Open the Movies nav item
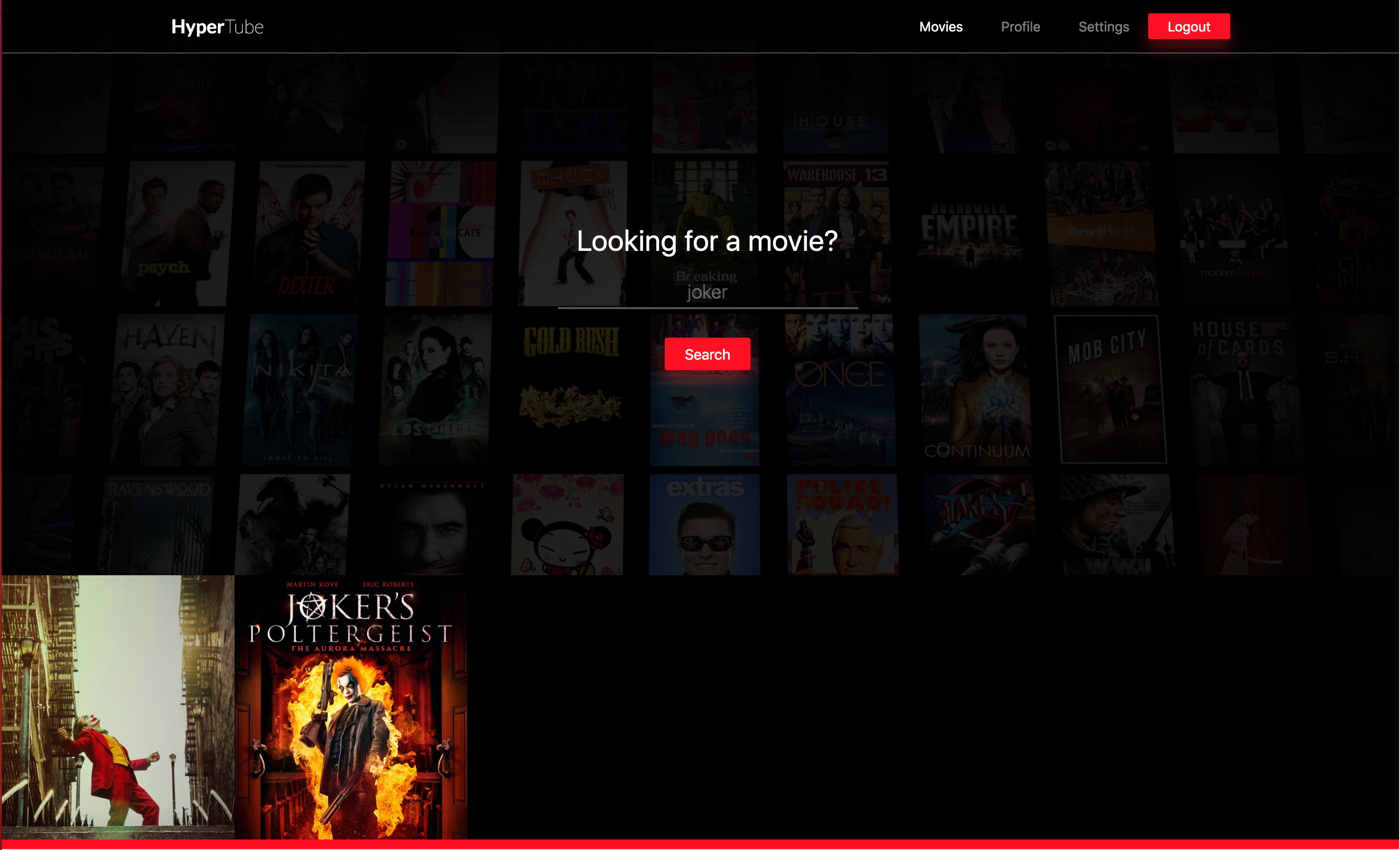Image resolution: width=1400 pixels, height=850 pixels. (940, 27)
